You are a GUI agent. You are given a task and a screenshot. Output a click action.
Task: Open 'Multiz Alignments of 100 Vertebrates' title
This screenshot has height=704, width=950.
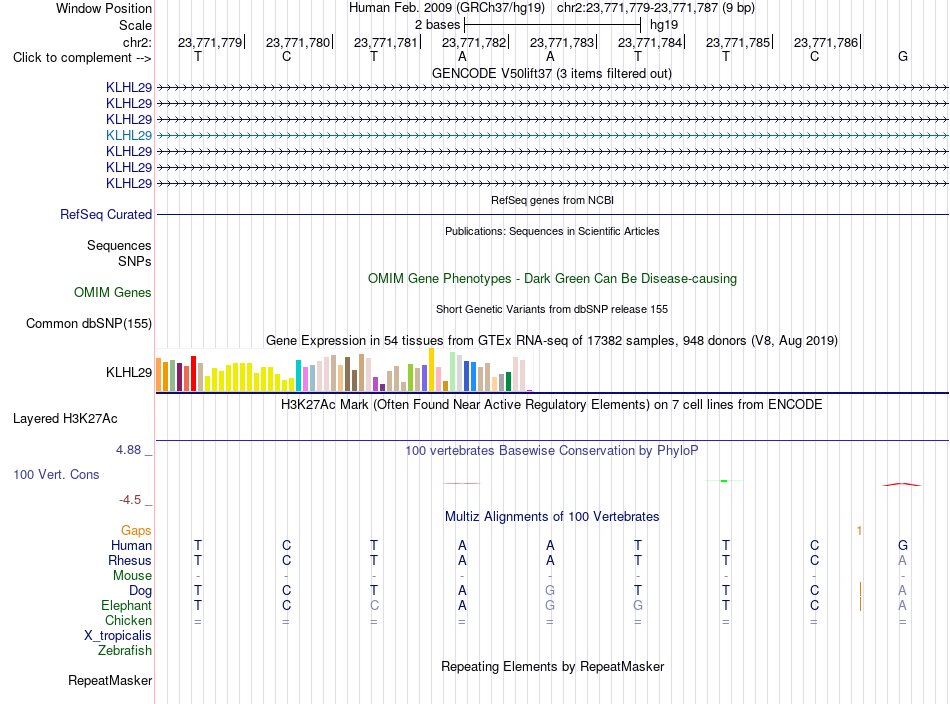pos(552,517)
